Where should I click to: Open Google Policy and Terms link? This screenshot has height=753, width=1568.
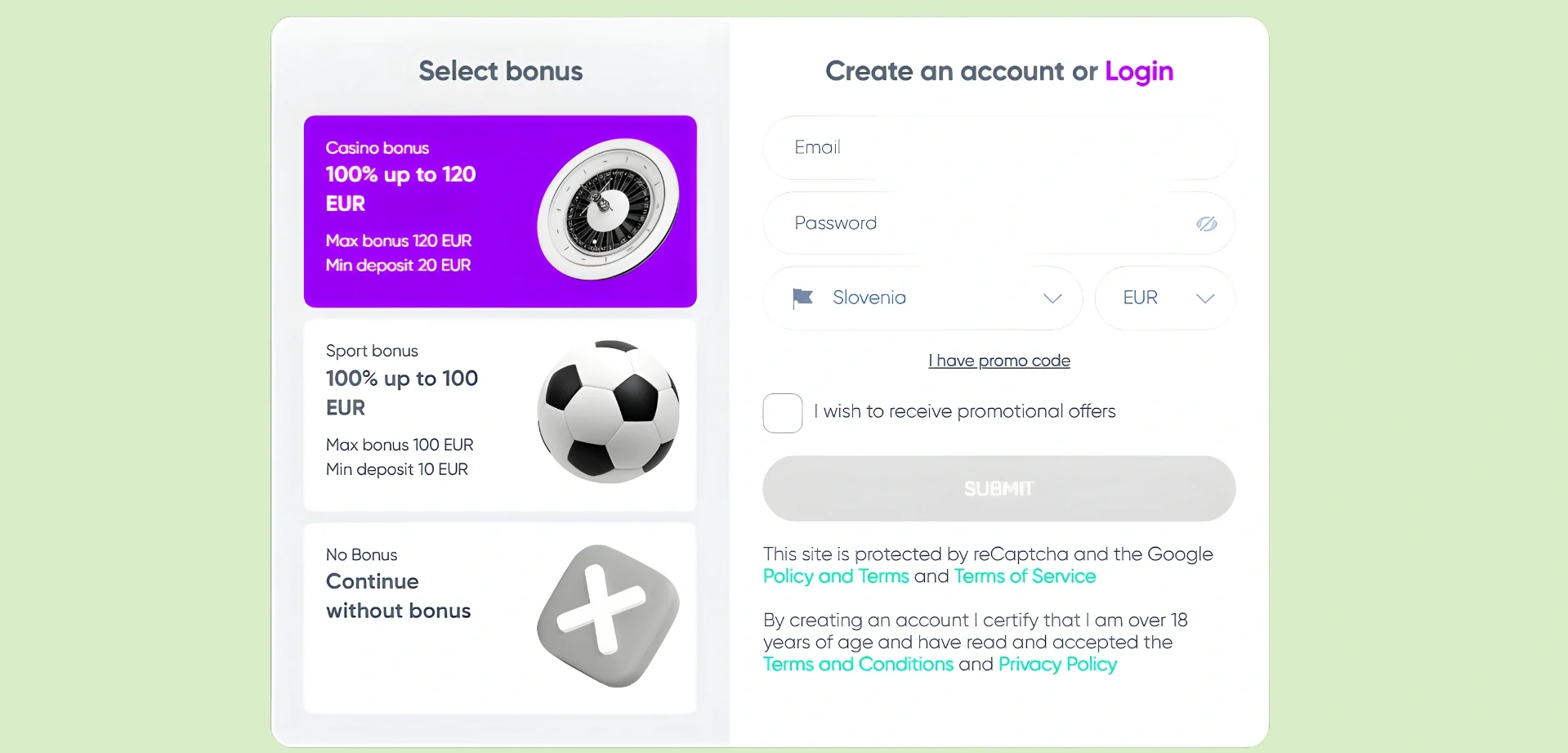835,576
